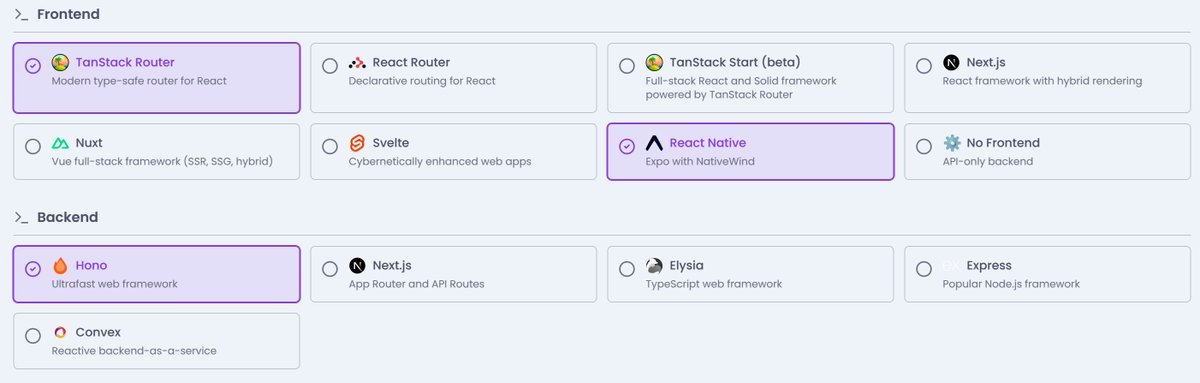Select the Svelte radio button
This screenshot has height=383, width=1200.
(330, 147)
